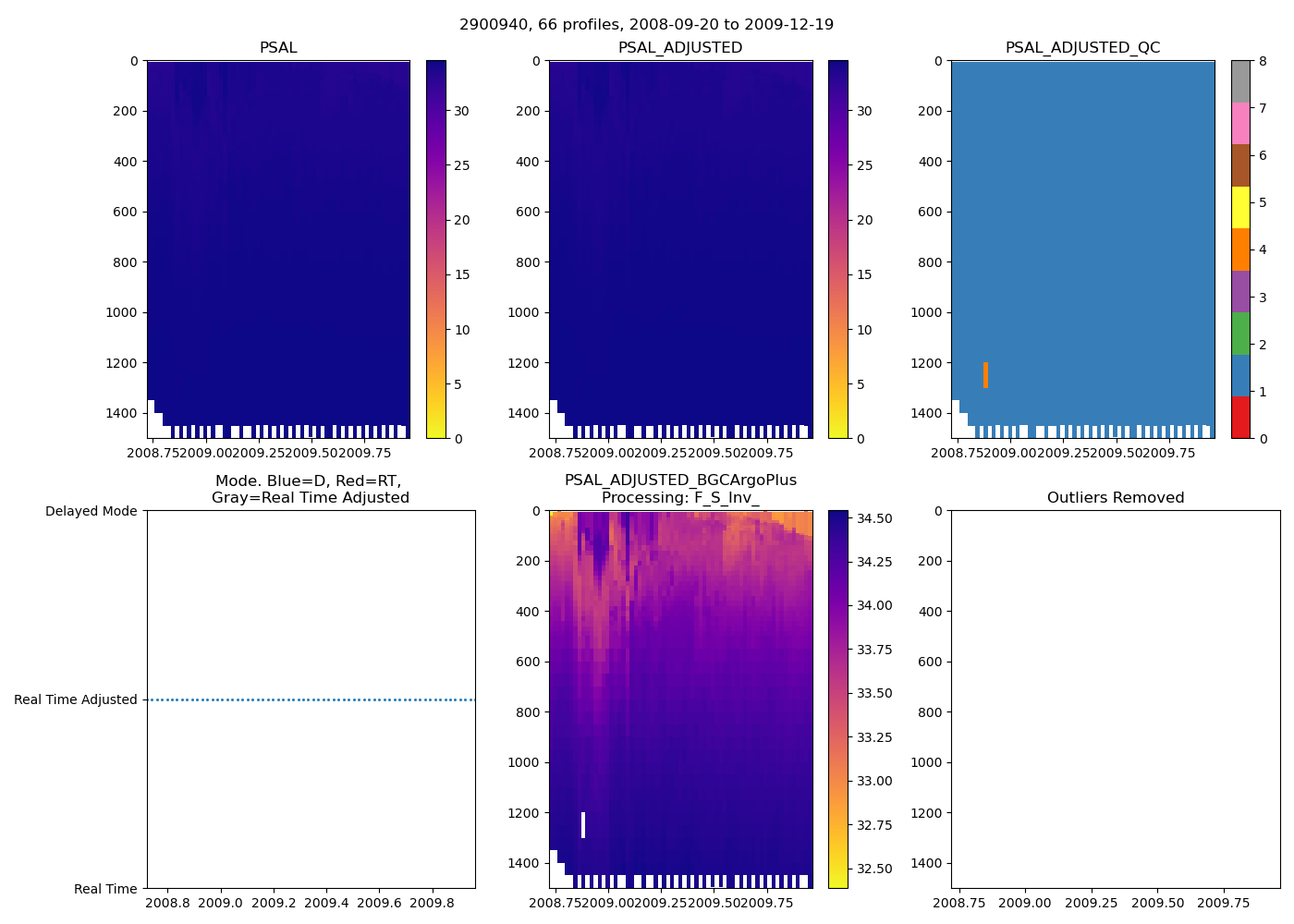Screen dimensions: 1294x924
Task: Click the Real Time y-axis label at the bottom
Action: point(105,889)
